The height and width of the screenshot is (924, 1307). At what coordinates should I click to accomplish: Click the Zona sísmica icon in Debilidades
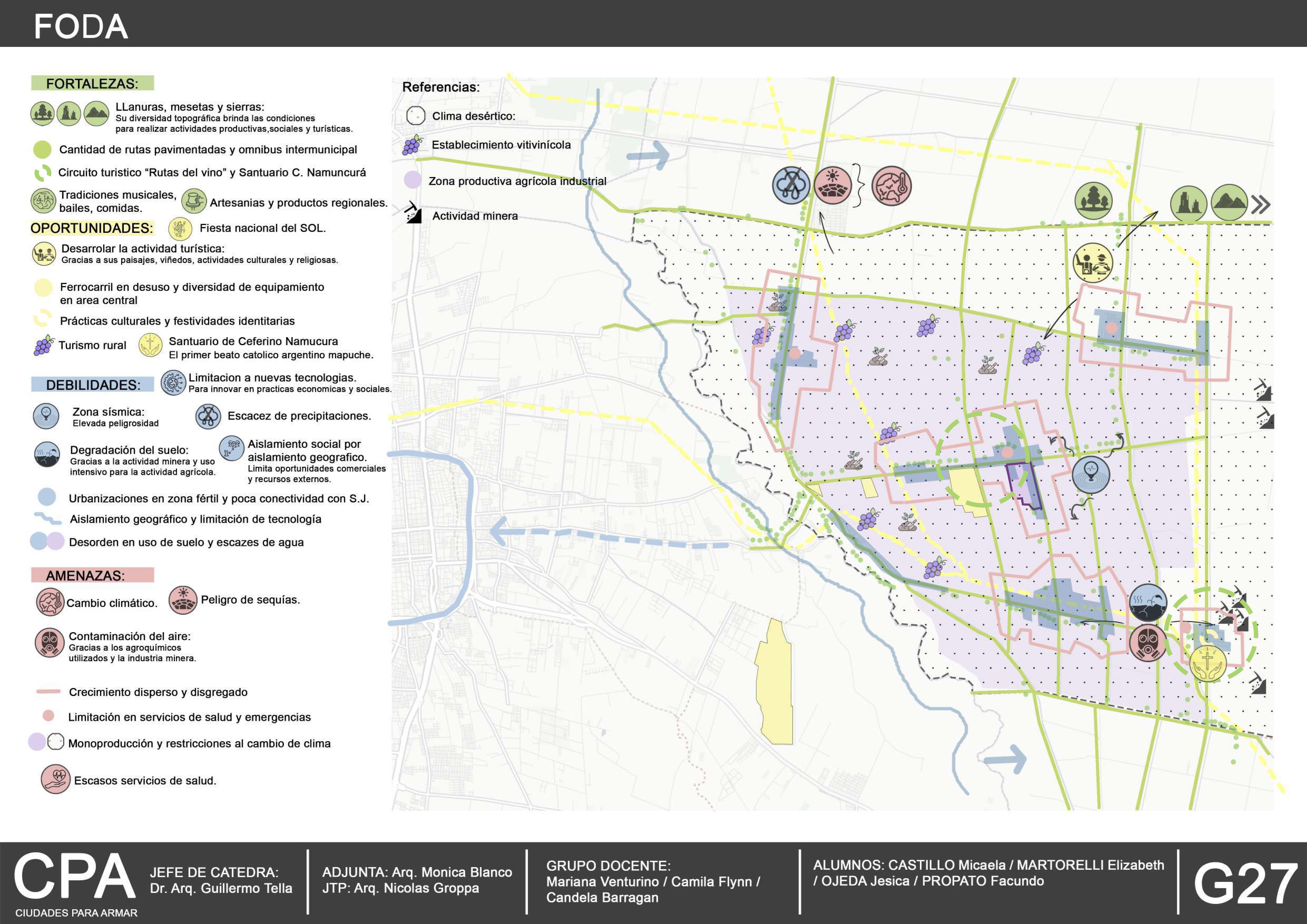[x=46, y=416]
